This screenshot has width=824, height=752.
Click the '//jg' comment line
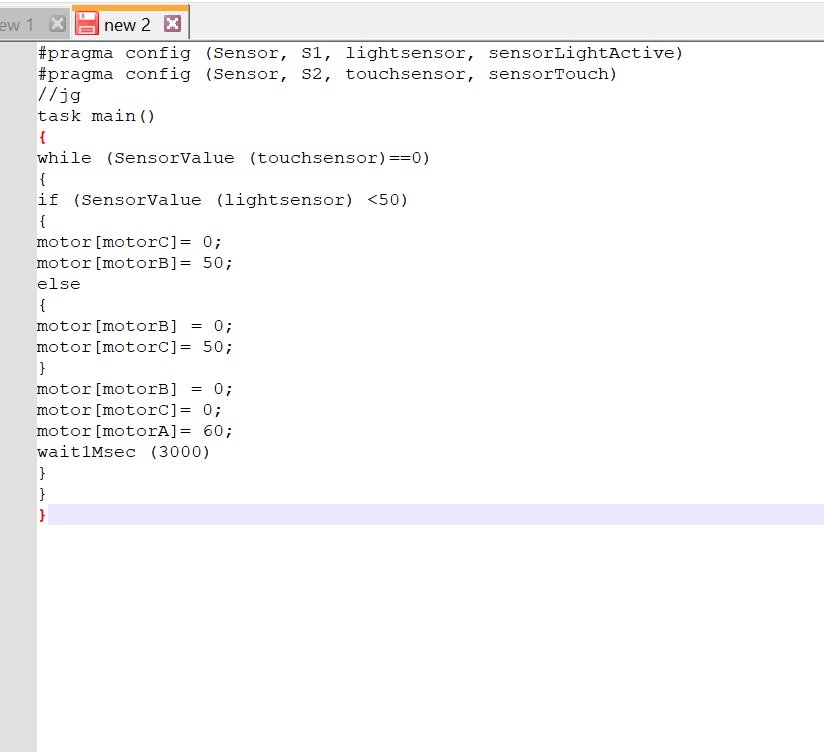click(59, 96)
